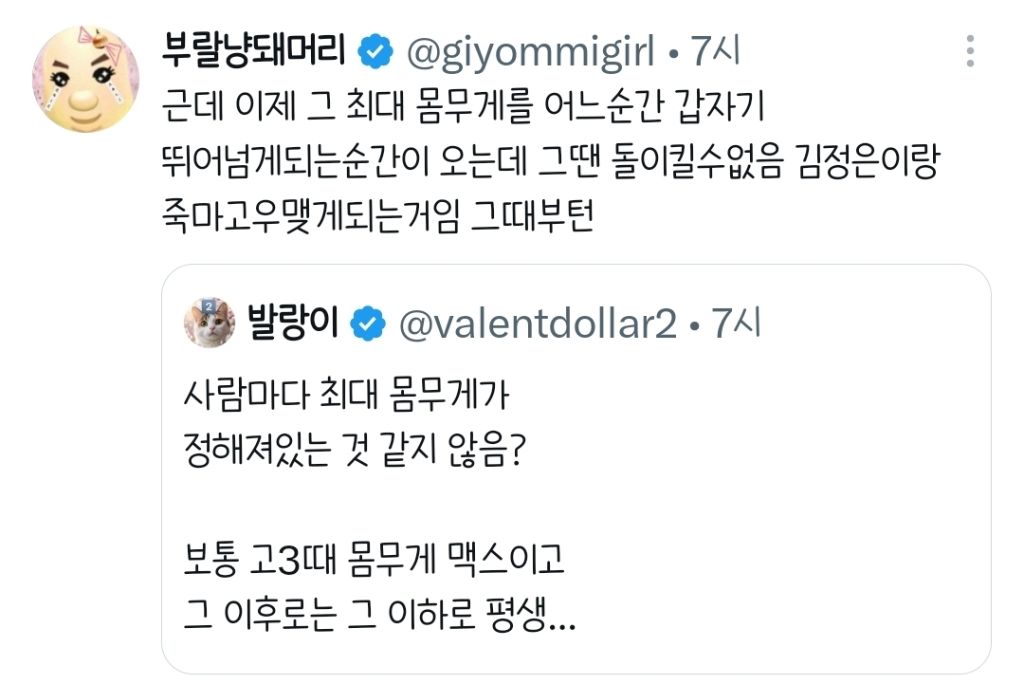Click the text 김정은이랑 in the main tweet
The image size is (1024, 684).
pos(867,162)
